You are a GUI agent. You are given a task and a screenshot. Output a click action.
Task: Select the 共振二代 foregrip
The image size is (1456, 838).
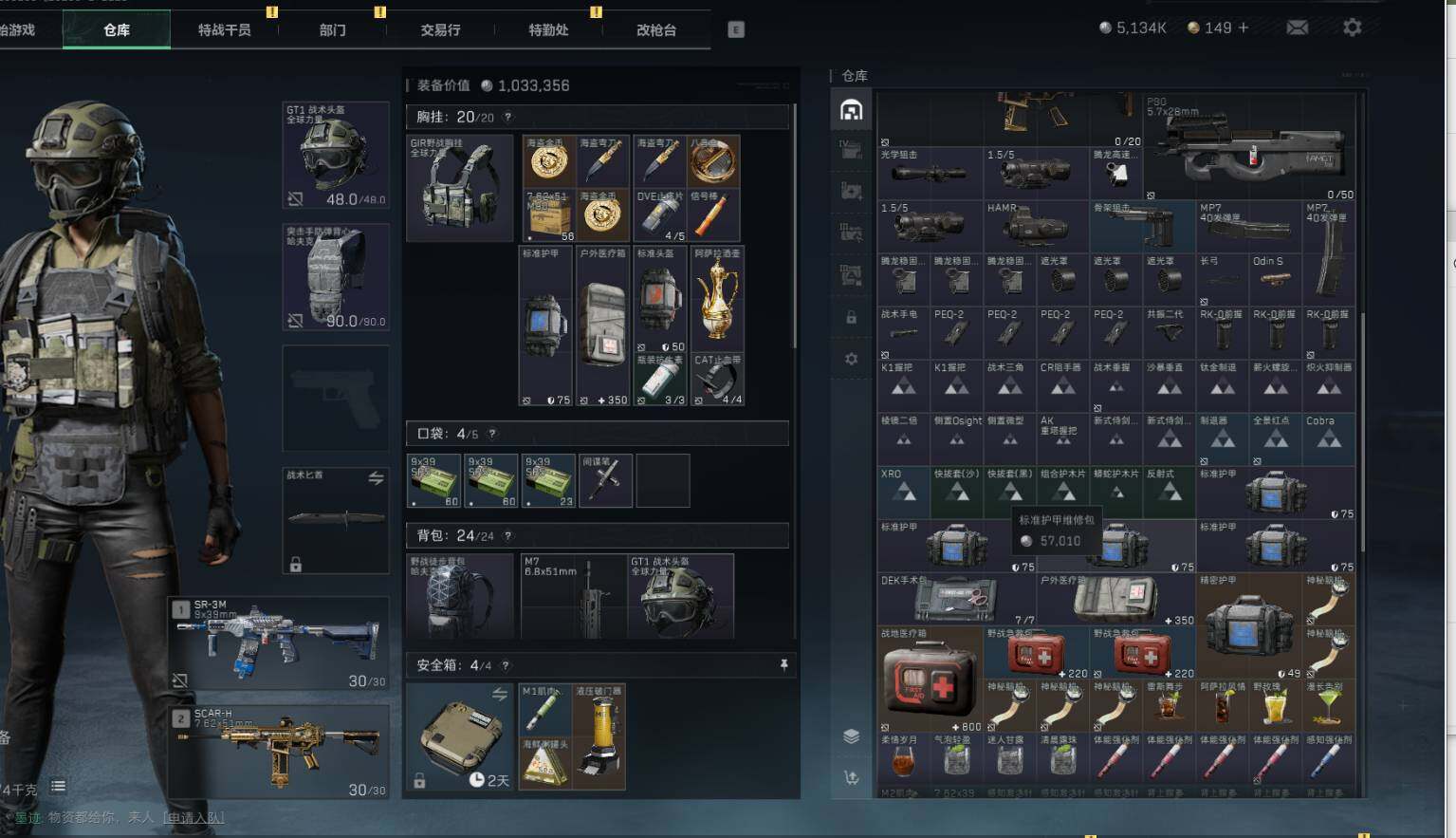click(x=1170, y=333)
